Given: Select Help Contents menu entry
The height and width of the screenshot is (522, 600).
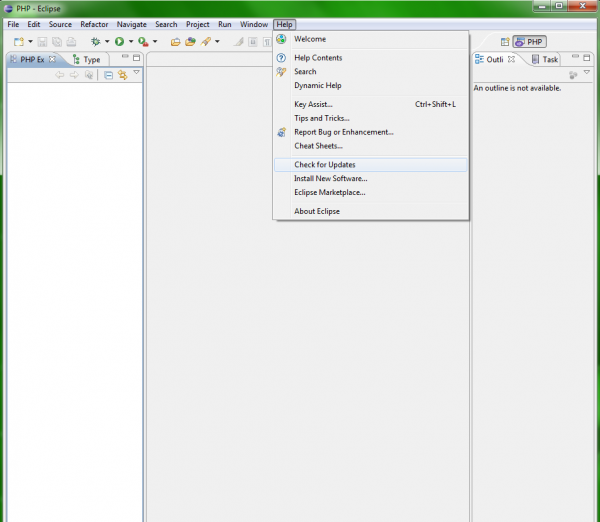Looking at the screenshot, I should coord(370,58).
